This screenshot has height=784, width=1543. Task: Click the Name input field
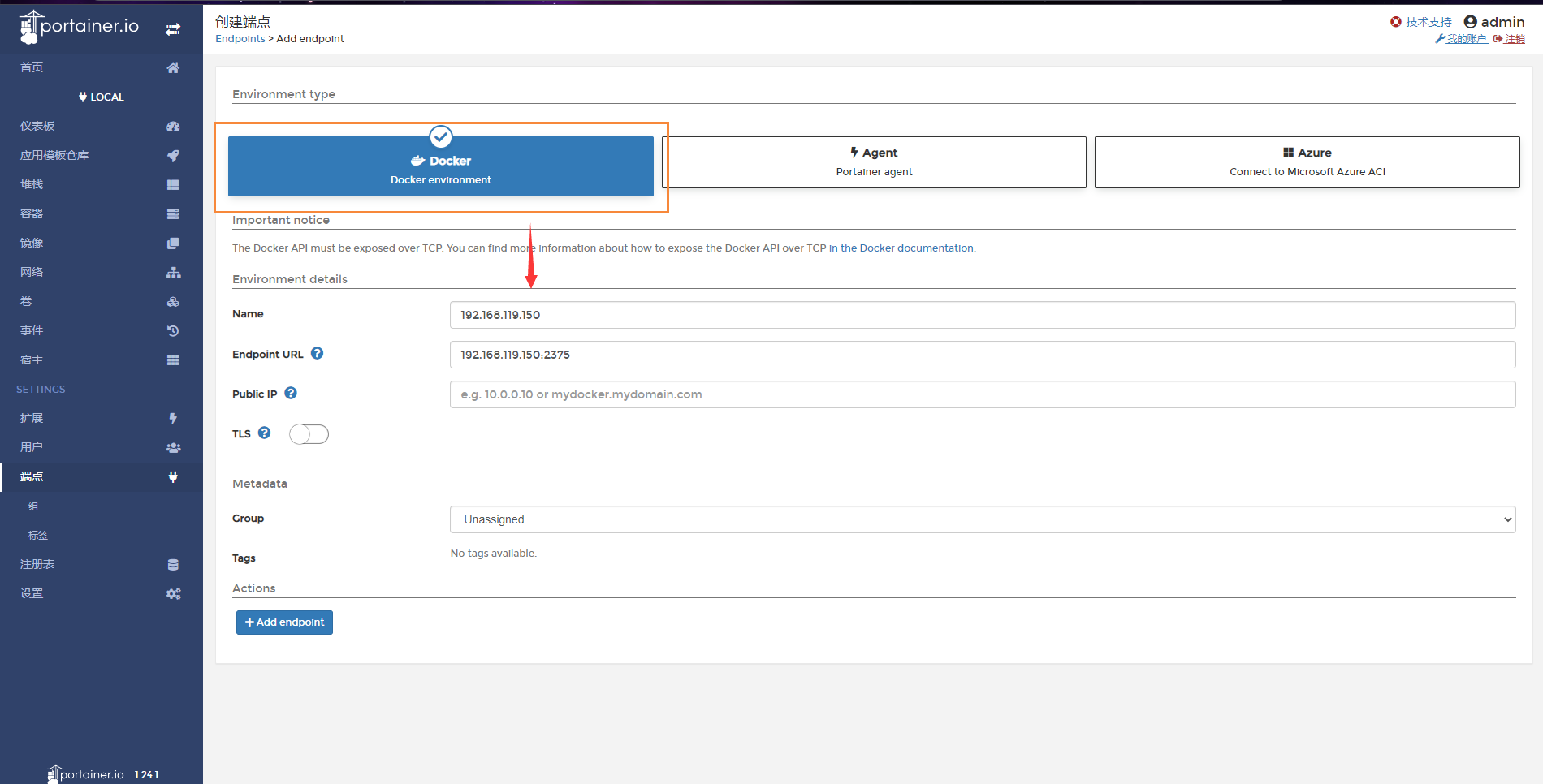983,315
